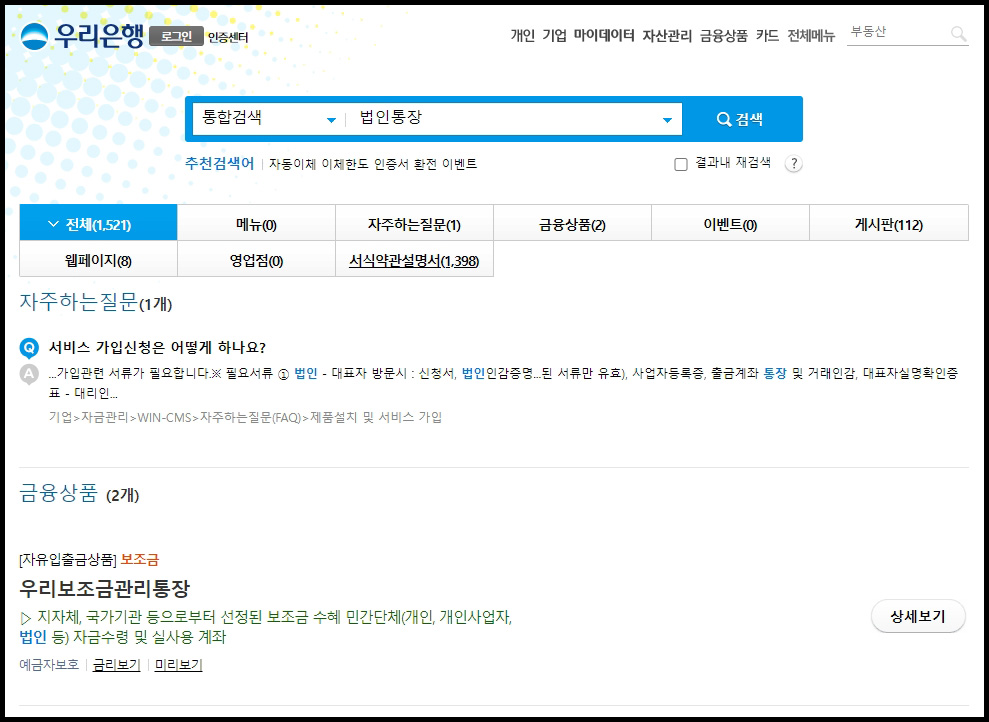989x722 pixels.
Task: Click recommended keyword 이벤트
Action: pos(459,164)
